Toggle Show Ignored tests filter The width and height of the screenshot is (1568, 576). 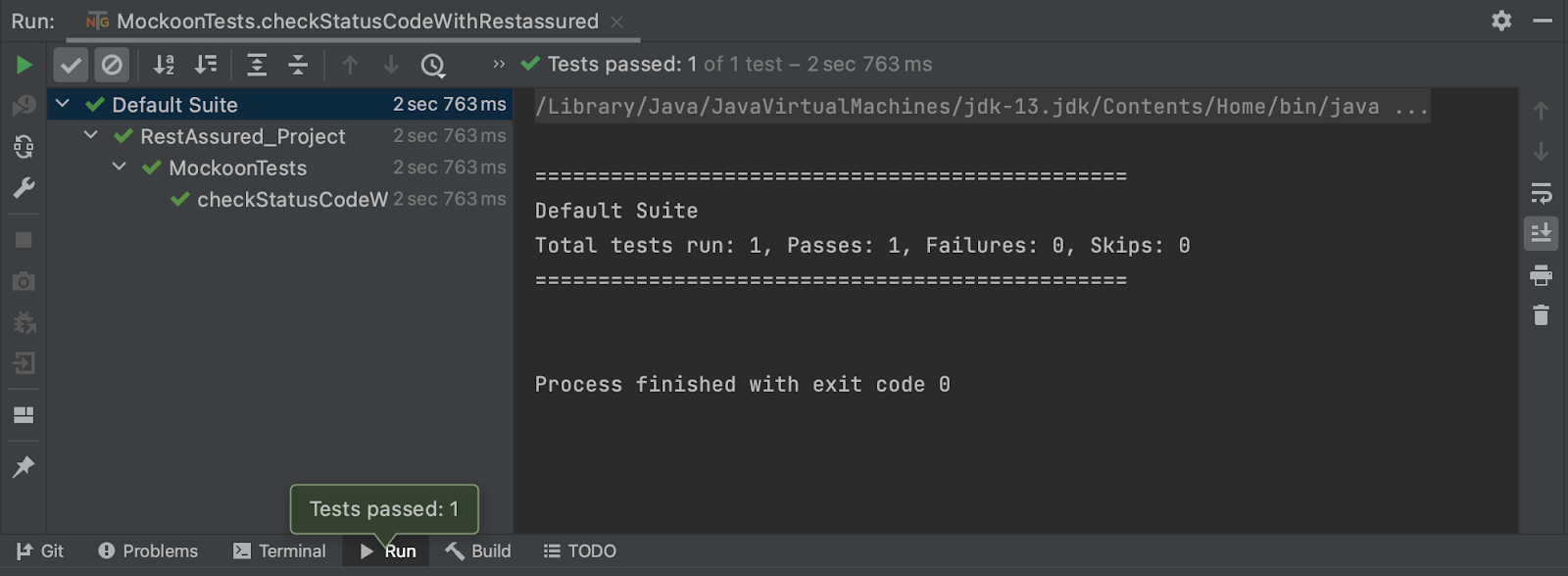coord(113,65)
